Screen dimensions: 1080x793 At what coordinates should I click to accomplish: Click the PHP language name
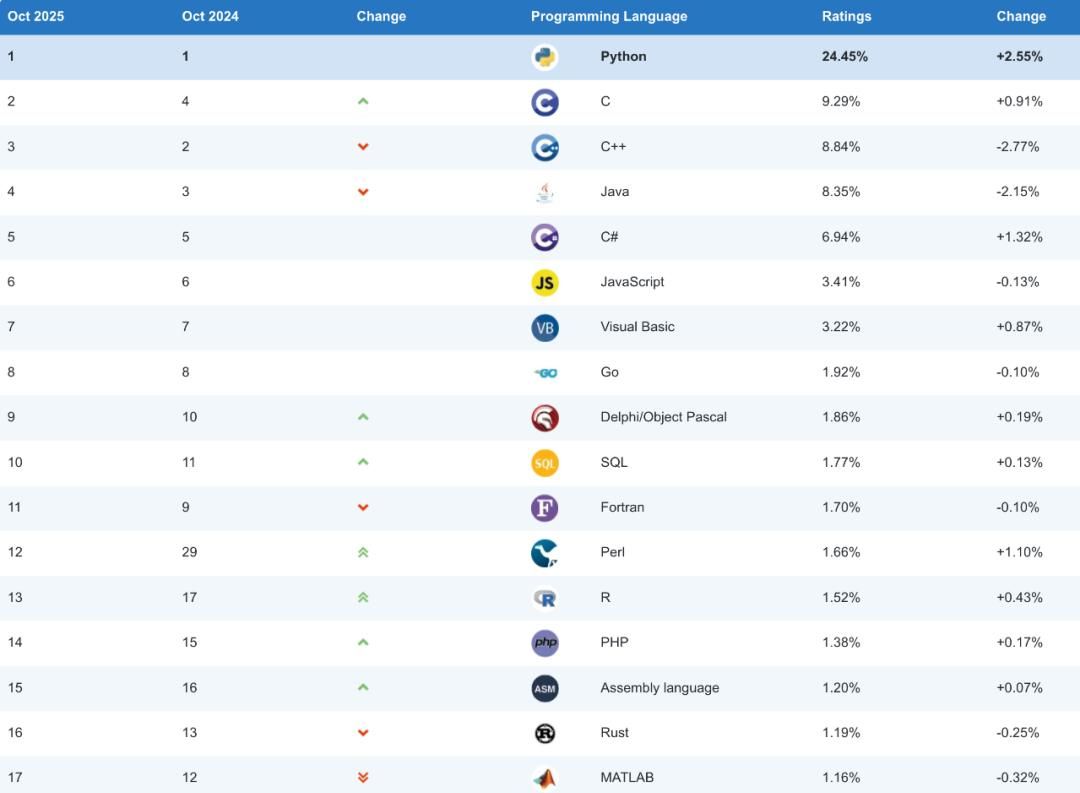coord(614,642)
